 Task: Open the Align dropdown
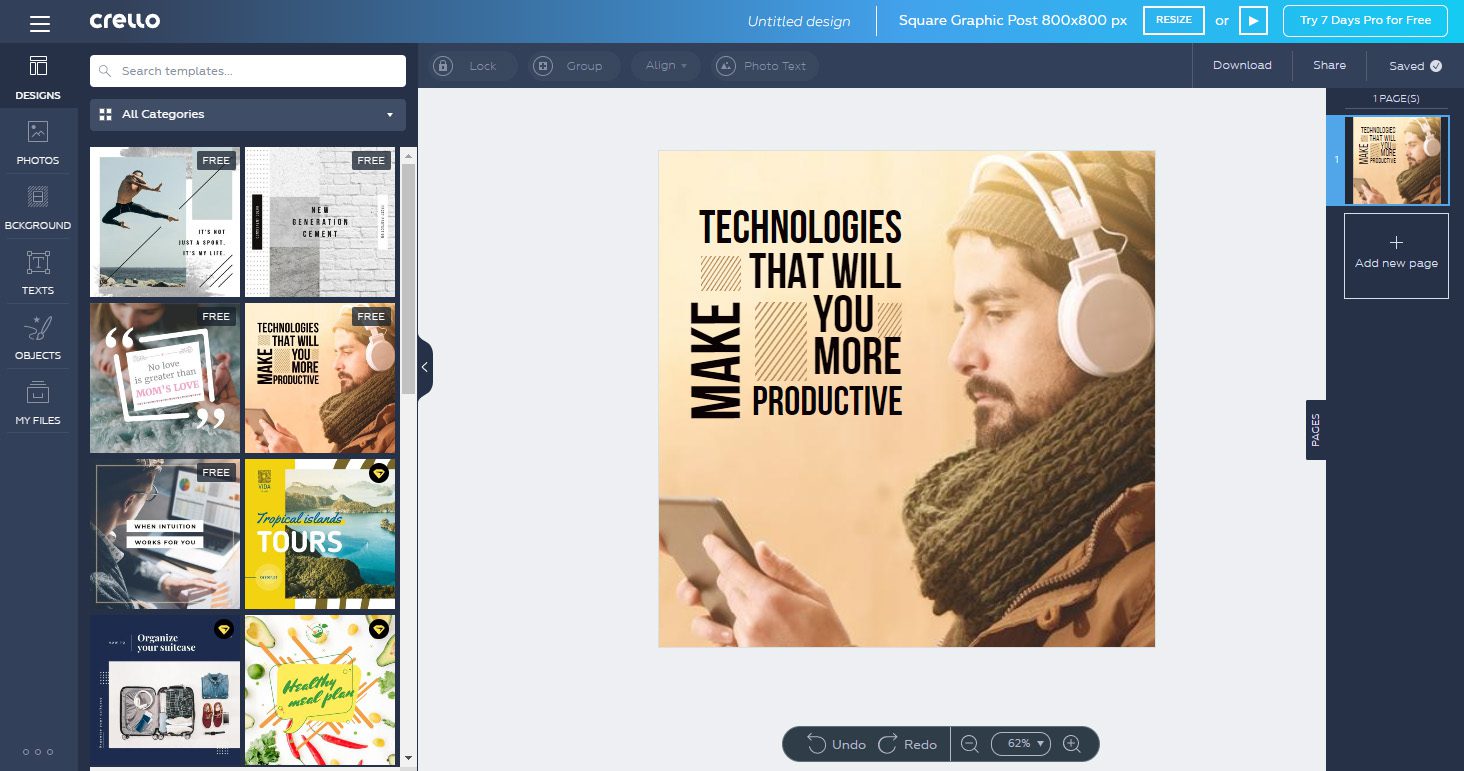(x=664, y=65)
